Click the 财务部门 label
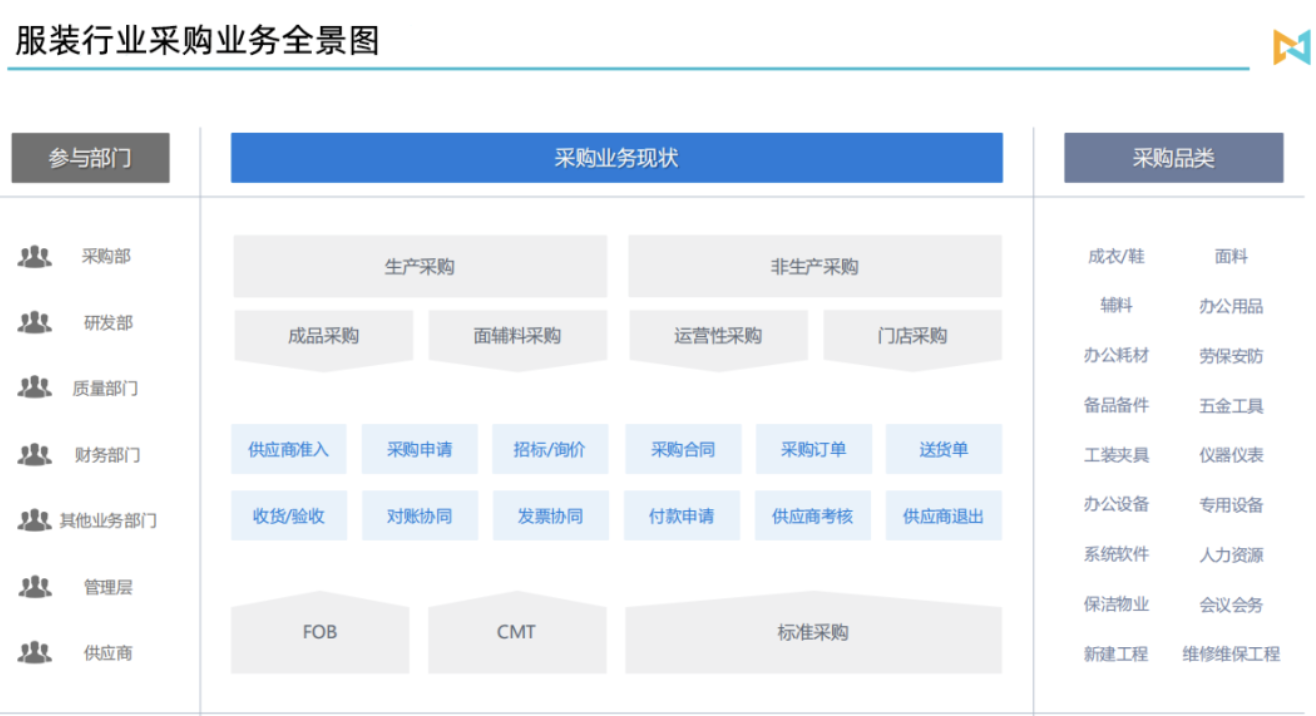The width and height of the screenshot is (1316, 716). point(107,455)
